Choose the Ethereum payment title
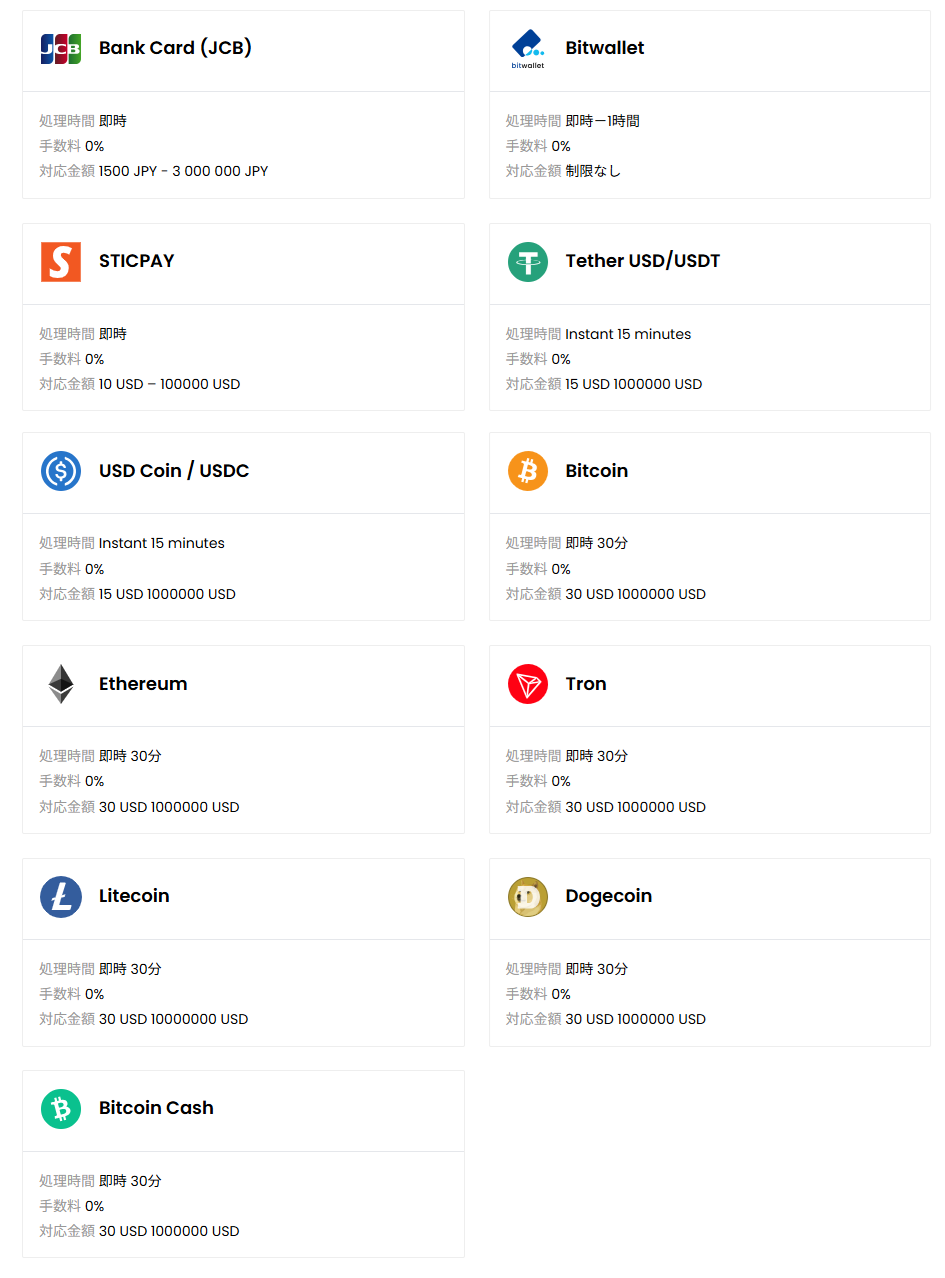Image resolution: width=945 pixels, height=1278 pixels. [143, 684]
